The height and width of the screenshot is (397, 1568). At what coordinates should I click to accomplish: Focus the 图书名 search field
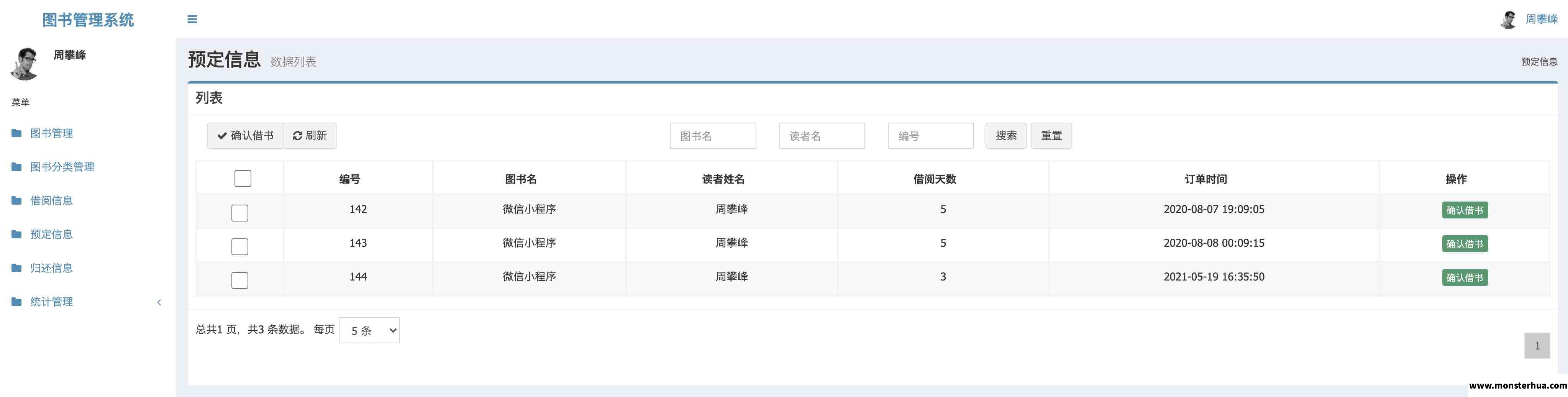pos(713,135)
